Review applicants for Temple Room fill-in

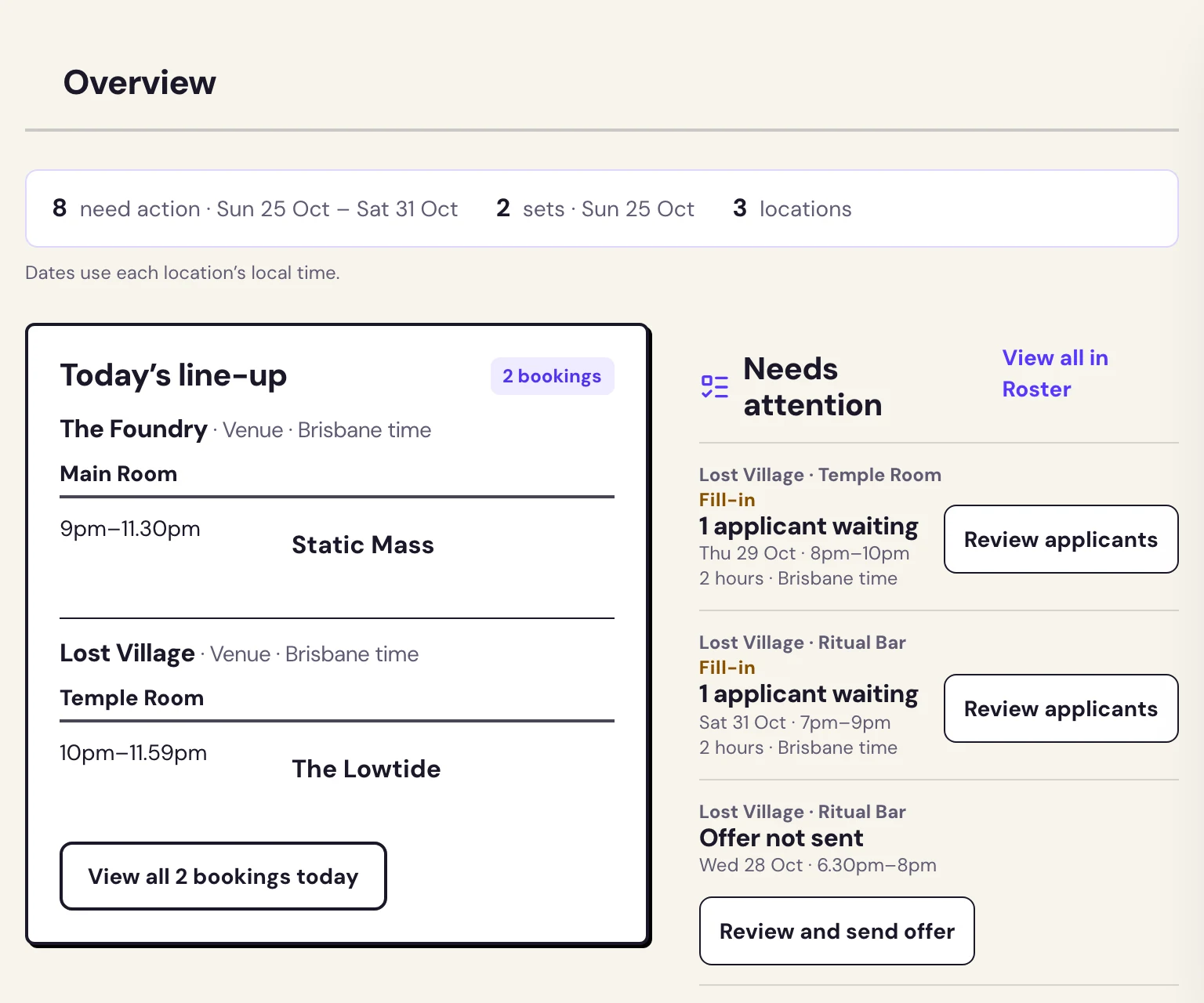1061,539
